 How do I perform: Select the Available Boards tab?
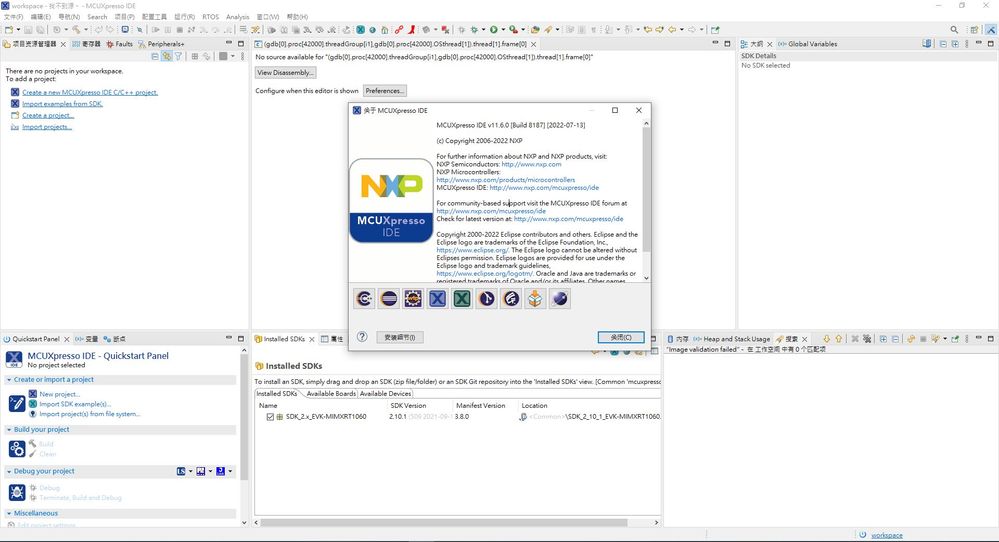coord(331,394)
